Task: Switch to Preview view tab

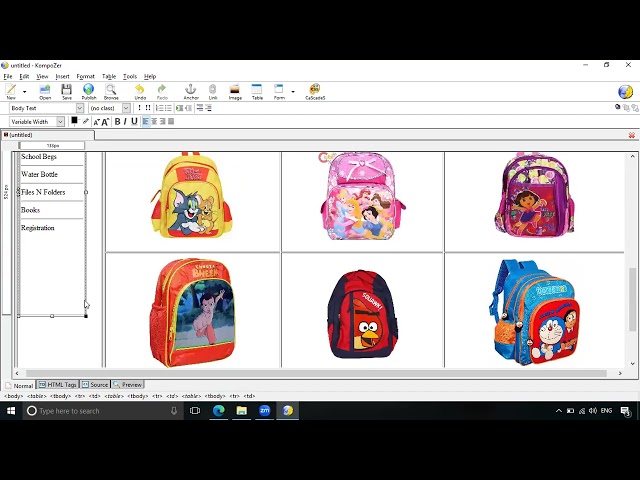Action: [x=128, y=385]
